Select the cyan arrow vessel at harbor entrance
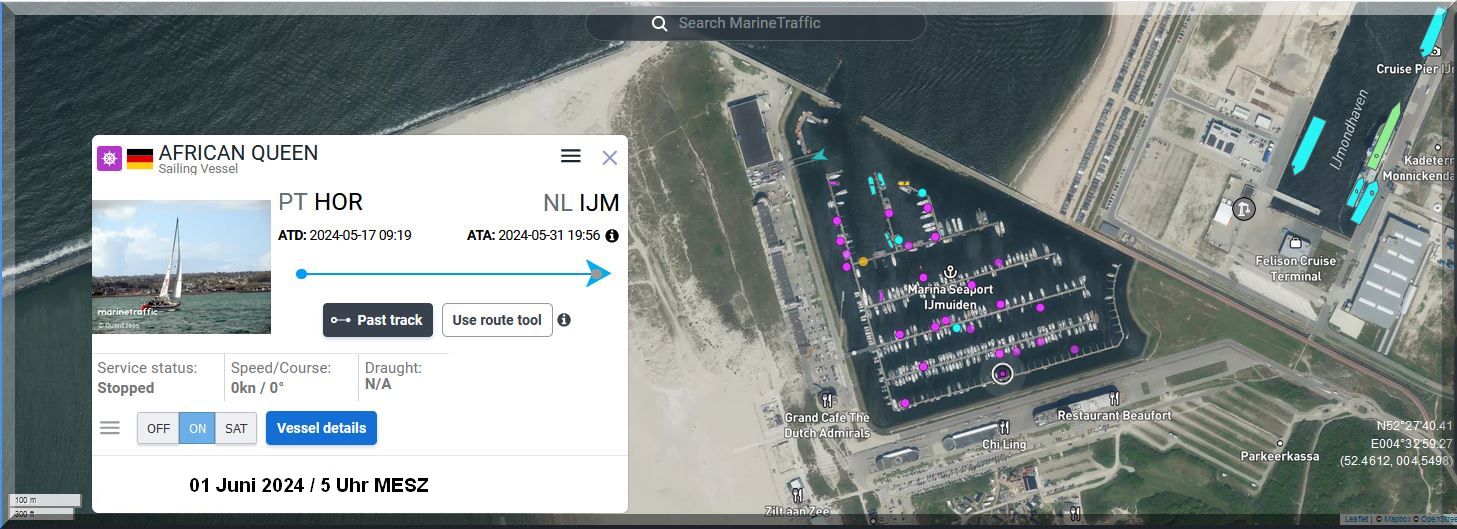 tap(819, 155)
